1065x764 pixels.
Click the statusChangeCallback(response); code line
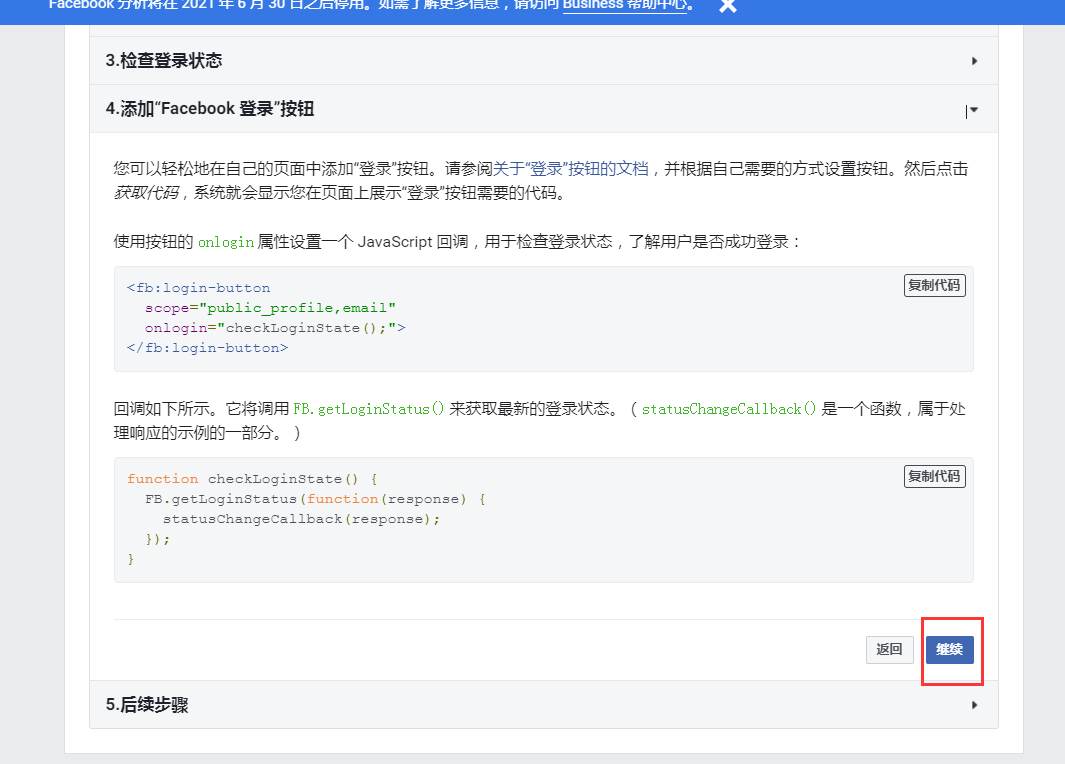click(302, 519)
